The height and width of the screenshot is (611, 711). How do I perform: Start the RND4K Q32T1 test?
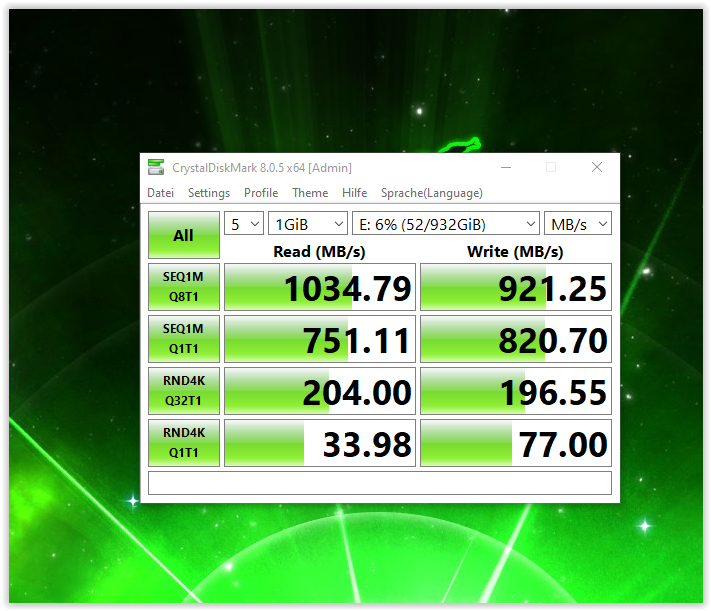pyautogui.click(x=184, y=391)
